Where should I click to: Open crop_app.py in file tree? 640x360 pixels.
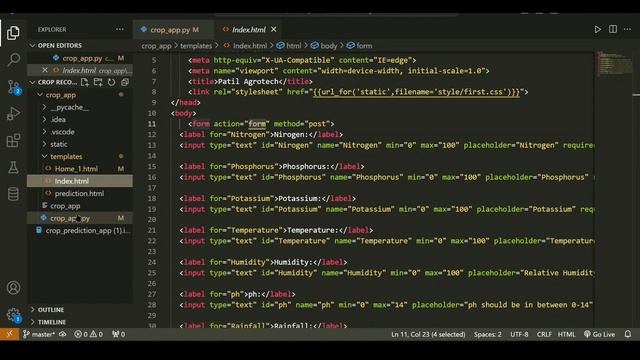70,218
